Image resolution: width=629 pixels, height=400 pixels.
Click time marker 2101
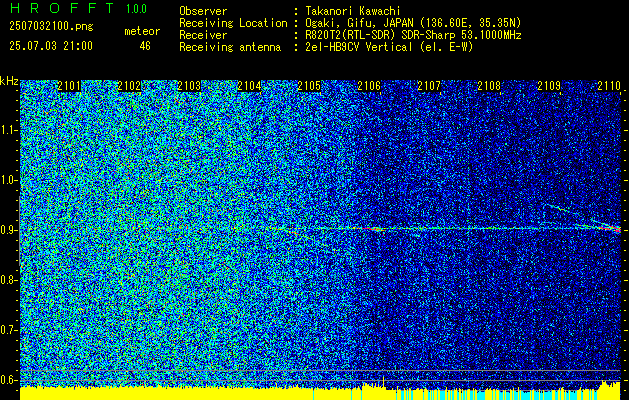click(69, 86)
